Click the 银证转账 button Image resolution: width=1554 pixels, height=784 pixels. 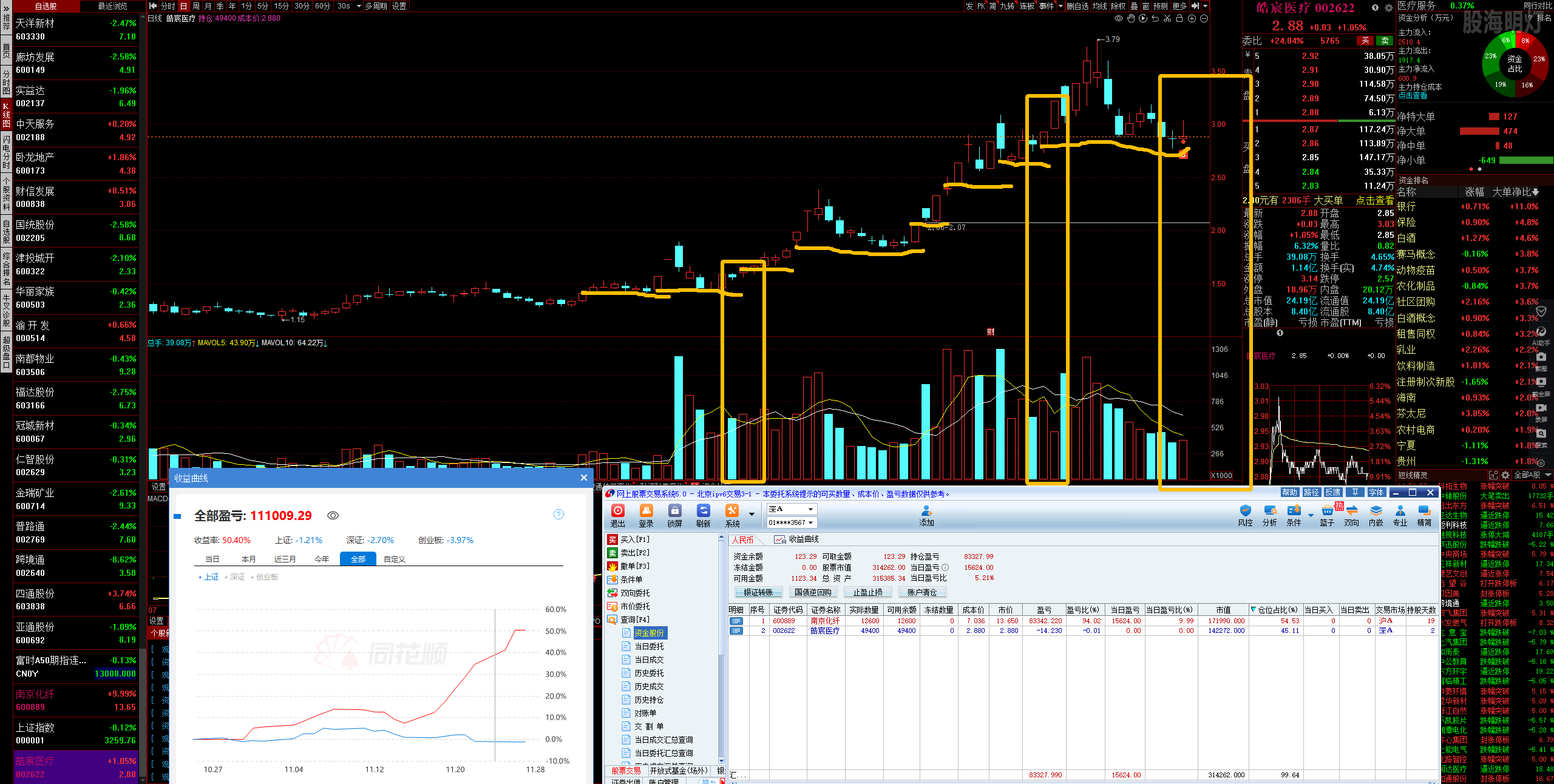point(759,592)
